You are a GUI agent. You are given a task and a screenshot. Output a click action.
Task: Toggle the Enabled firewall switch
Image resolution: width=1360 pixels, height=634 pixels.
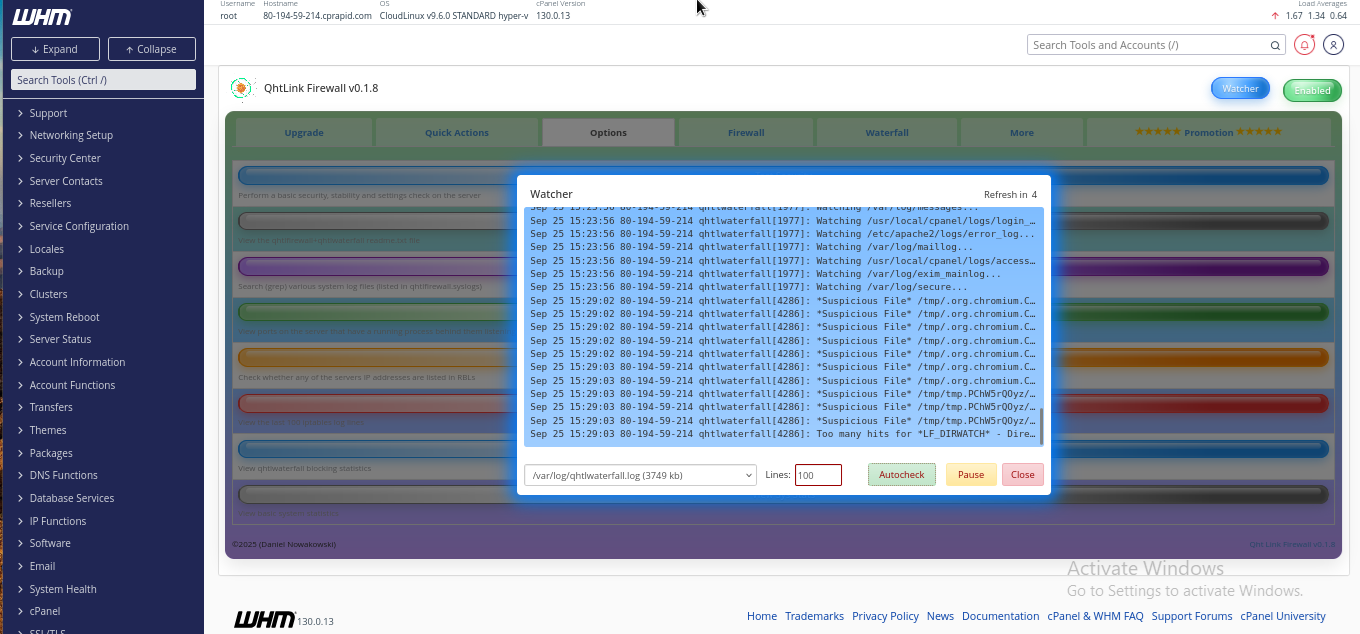[1312, 90]
